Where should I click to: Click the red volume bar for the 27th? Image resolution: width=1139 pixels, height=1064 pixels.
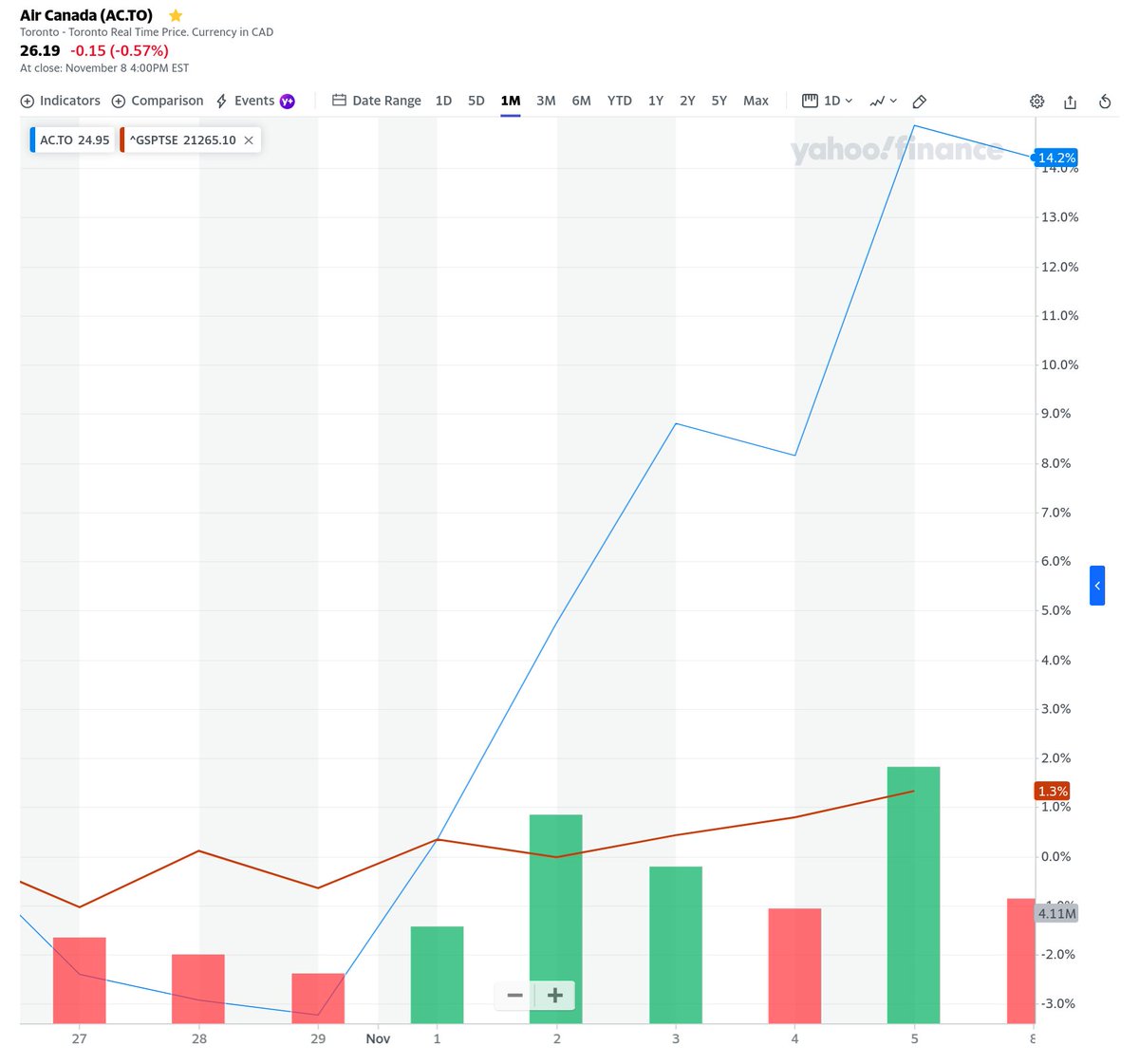tap(79, 980)
